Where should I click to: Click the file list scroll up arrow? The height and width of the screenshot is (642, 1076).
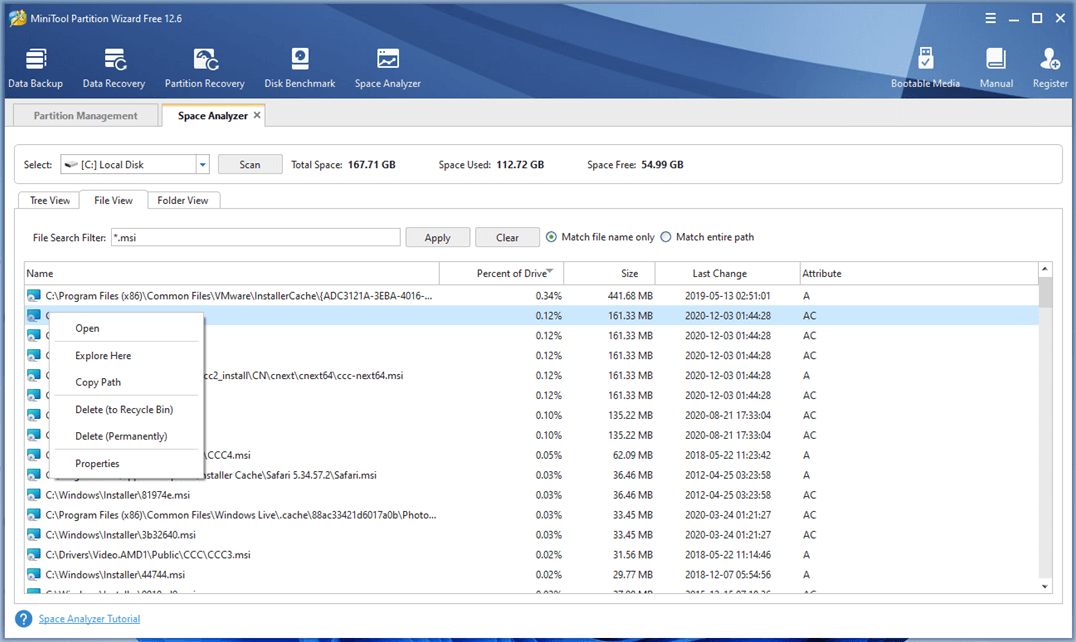pos(1045,269)
